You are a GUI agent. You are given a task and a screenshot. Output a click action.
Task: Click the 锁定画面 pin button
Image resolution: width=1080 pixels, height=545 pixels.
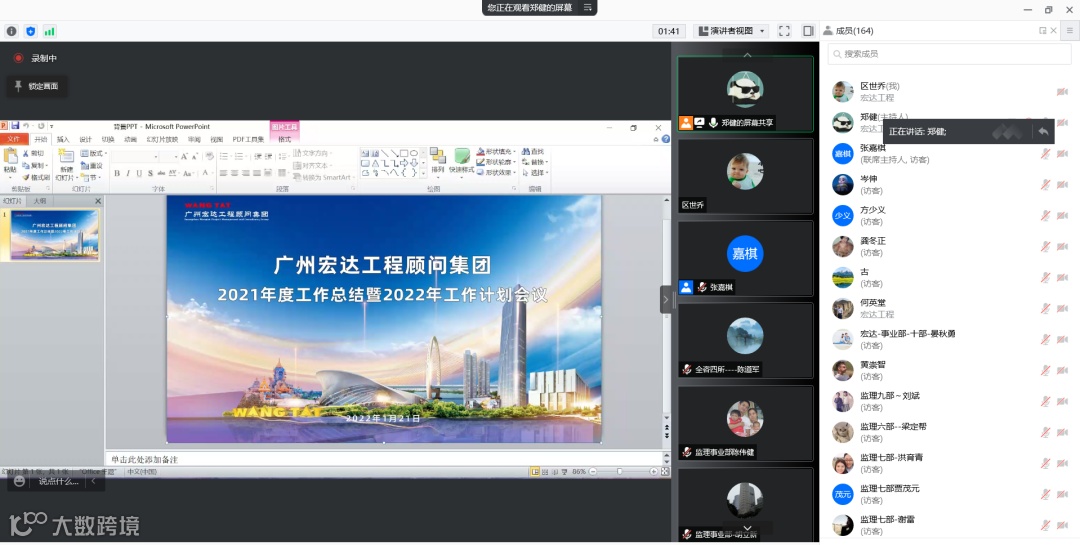(37, 86)
